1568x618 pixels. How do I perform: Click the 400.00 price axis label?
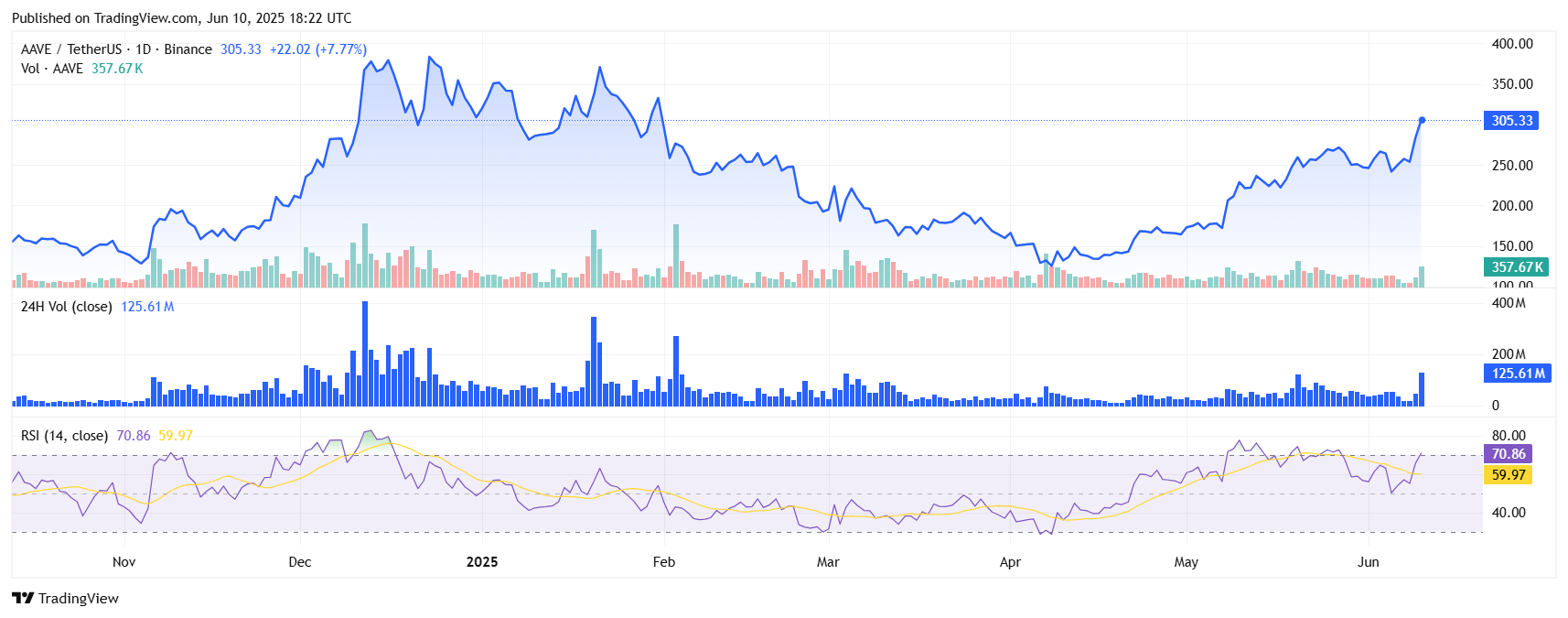coord(1511,44)
